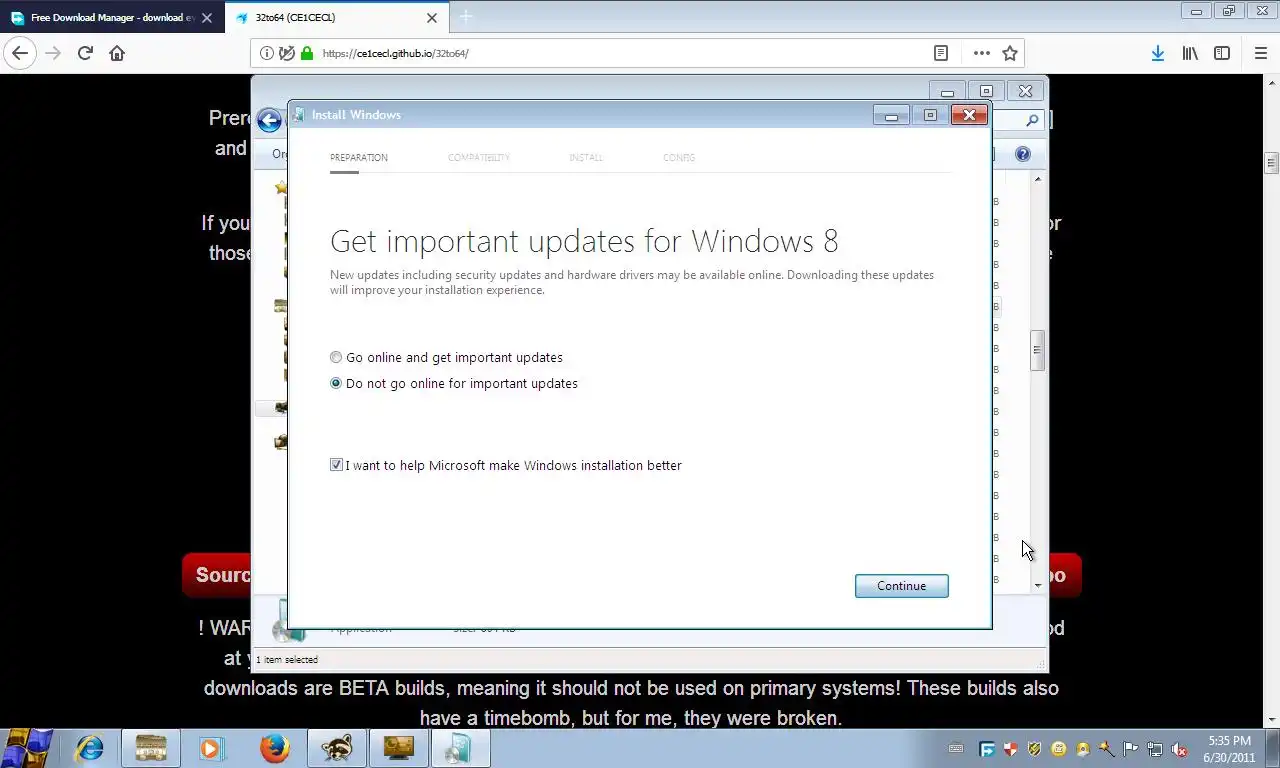Click the green secure padlock icon
The height and width of the screenshot is (768, 1280).
pos(307,53)
